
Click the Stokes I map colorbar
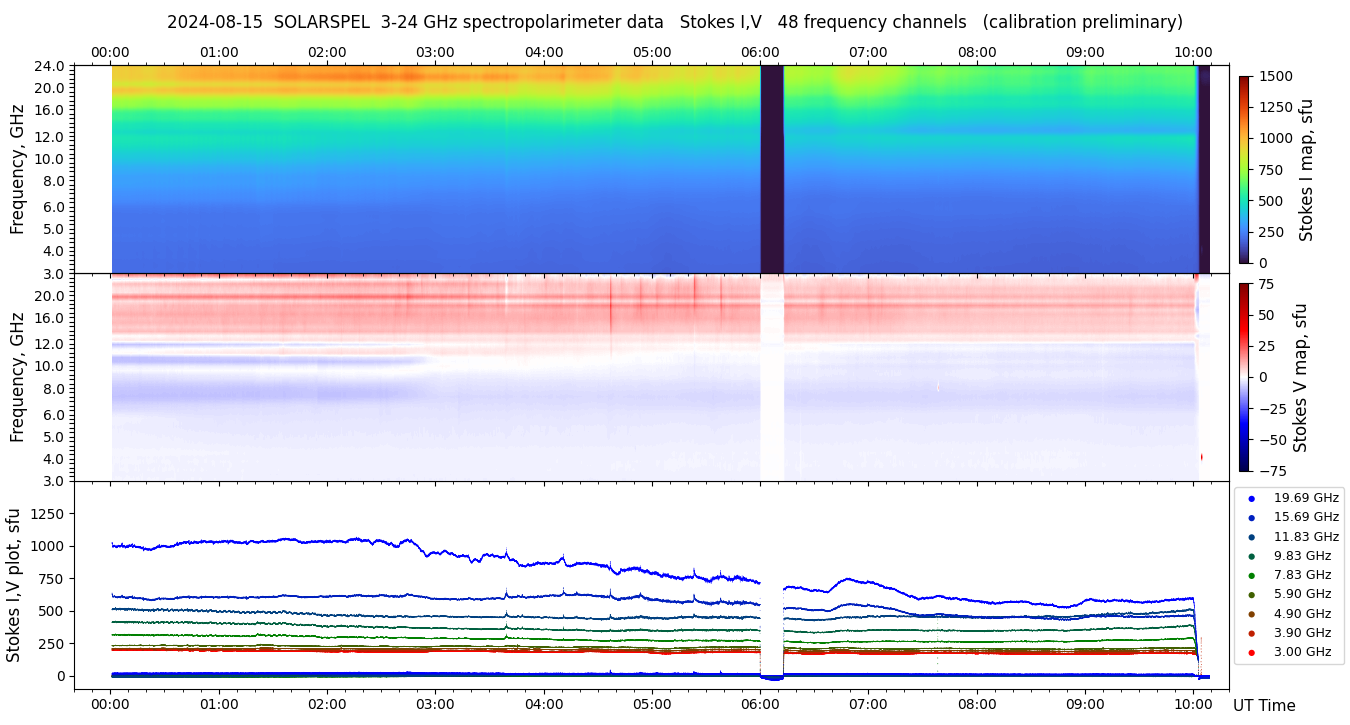(1244, 170)
